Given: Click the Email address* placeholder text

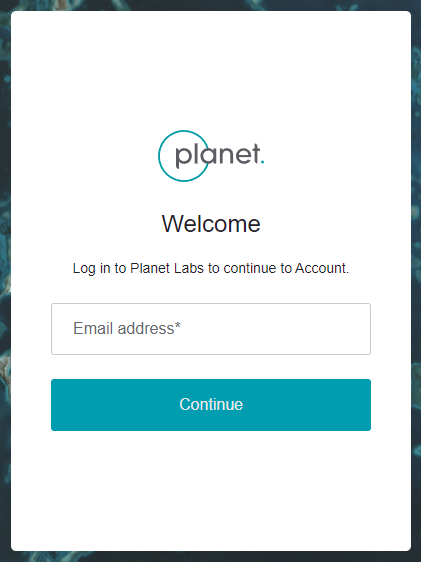Looking at the screenshot, I should tap(127, 328).
